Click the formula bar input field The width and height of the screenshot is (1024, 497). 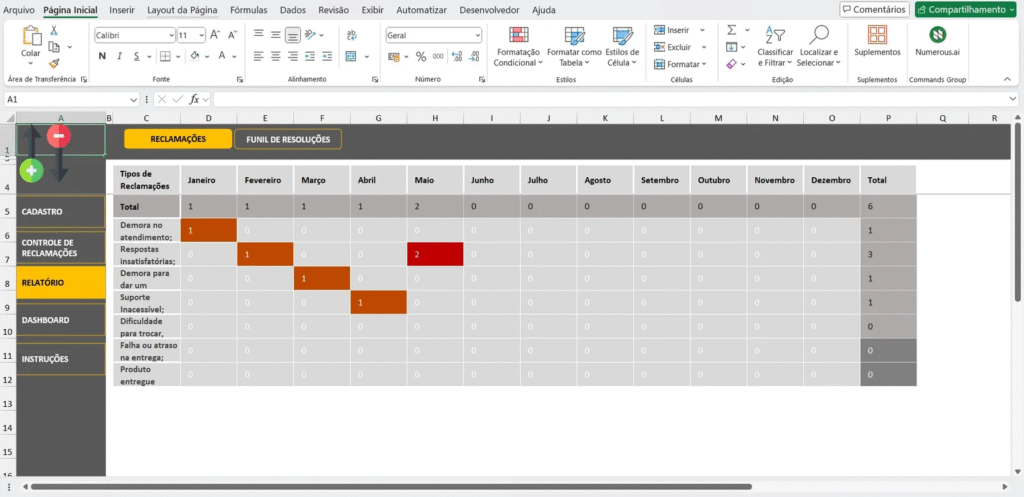point(600,99)
